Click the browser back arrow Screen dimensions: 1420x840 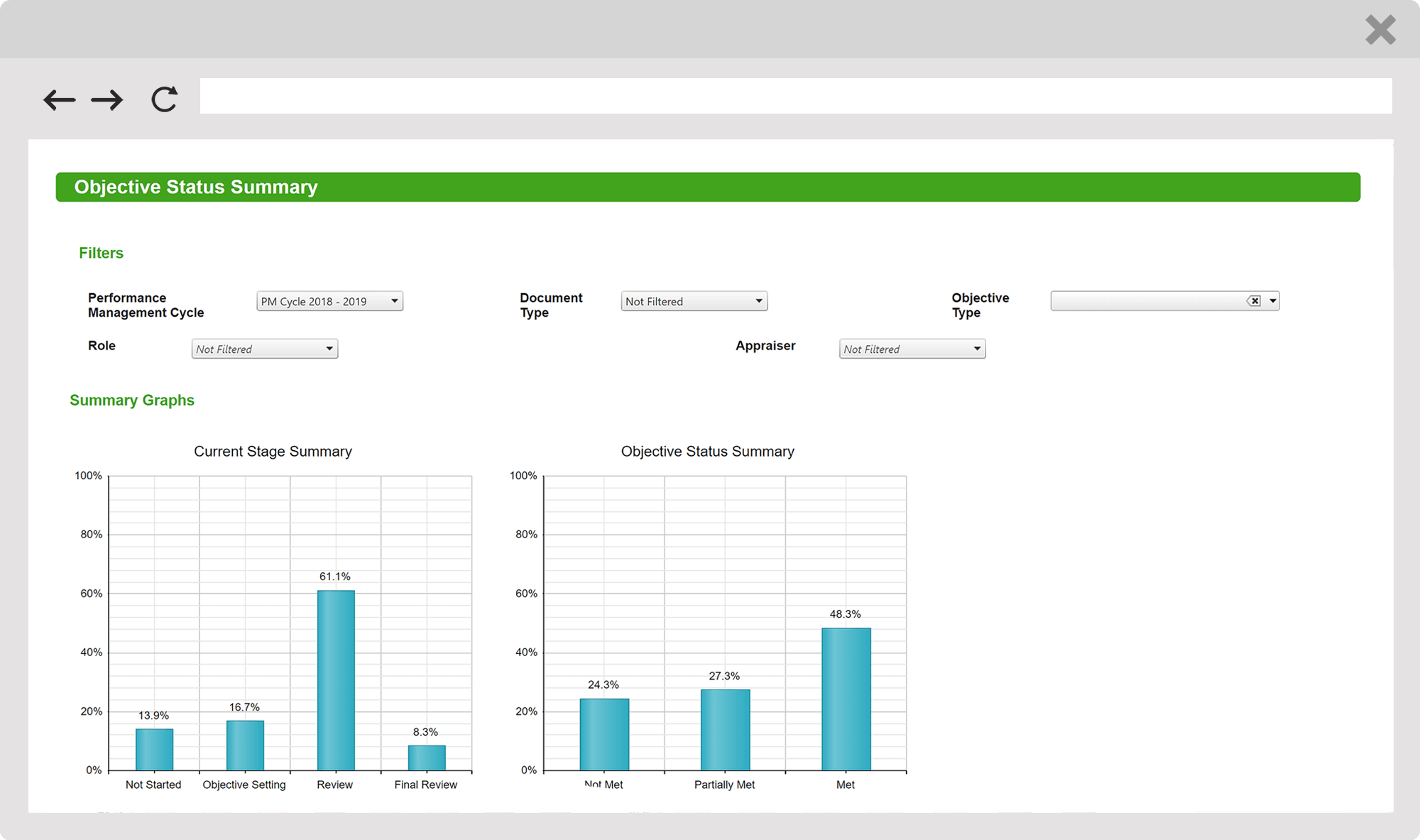coord(59,99)
